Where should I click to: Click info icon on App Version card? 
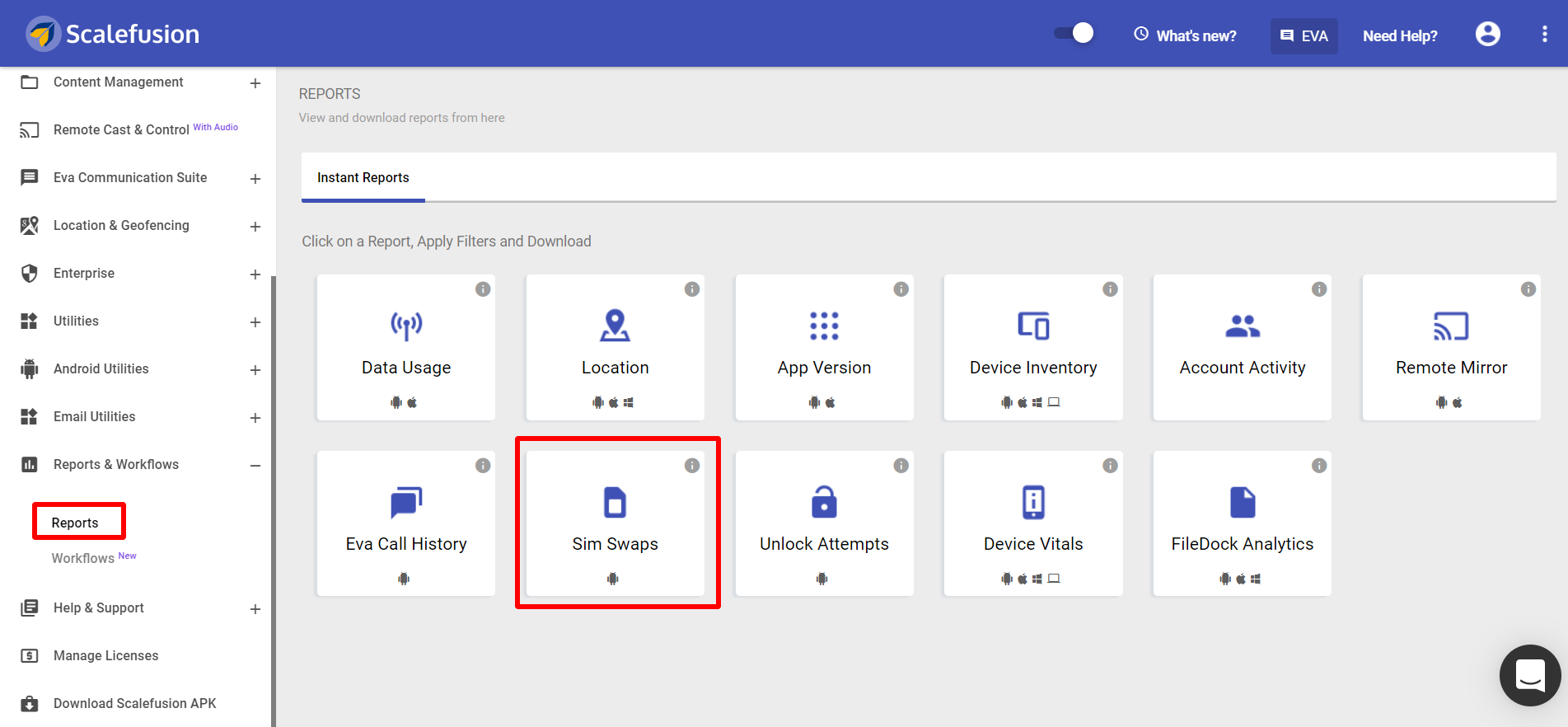(901, 289)
